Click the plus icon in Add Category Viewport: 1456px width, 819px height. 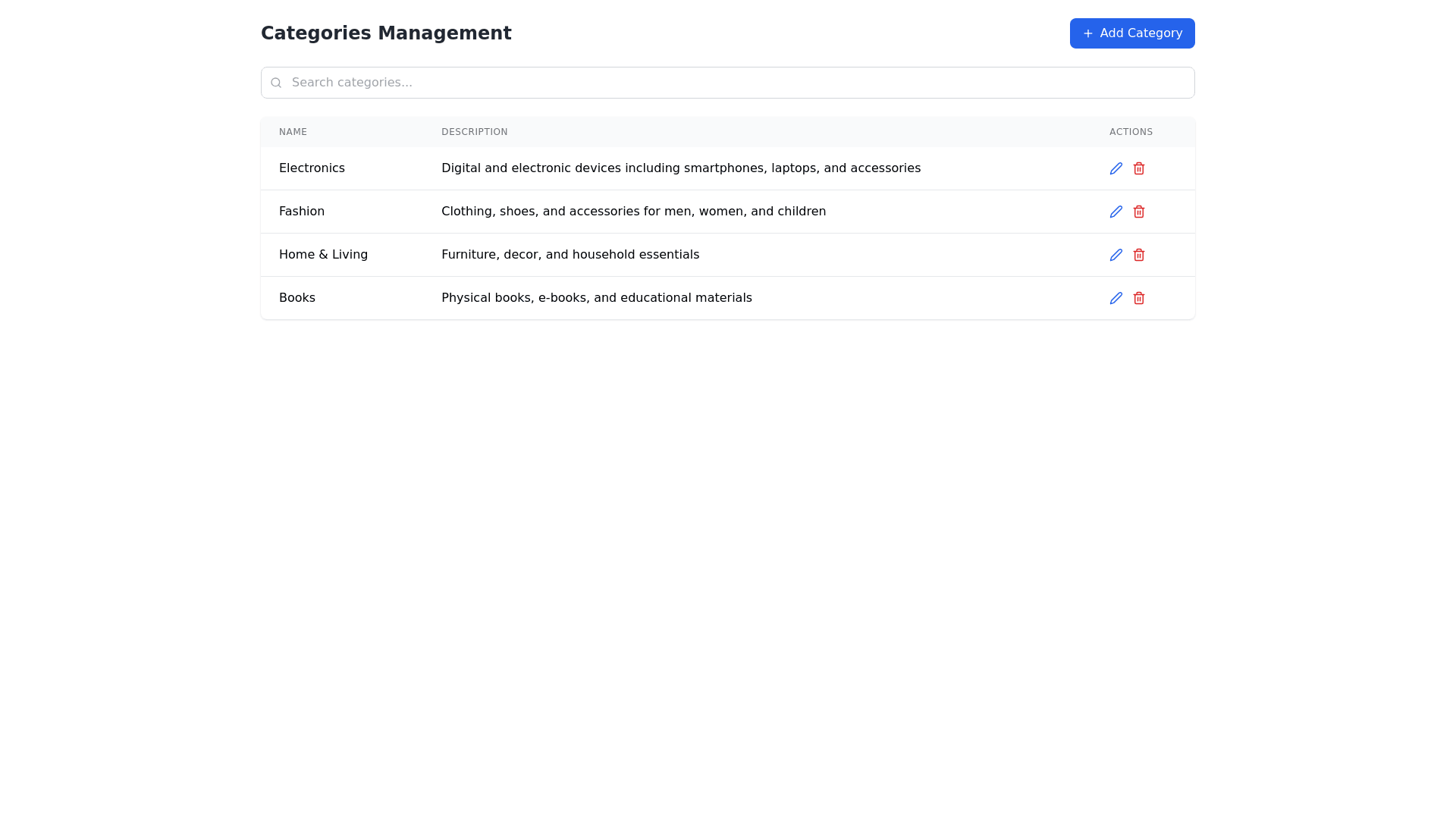[1087, 33]
